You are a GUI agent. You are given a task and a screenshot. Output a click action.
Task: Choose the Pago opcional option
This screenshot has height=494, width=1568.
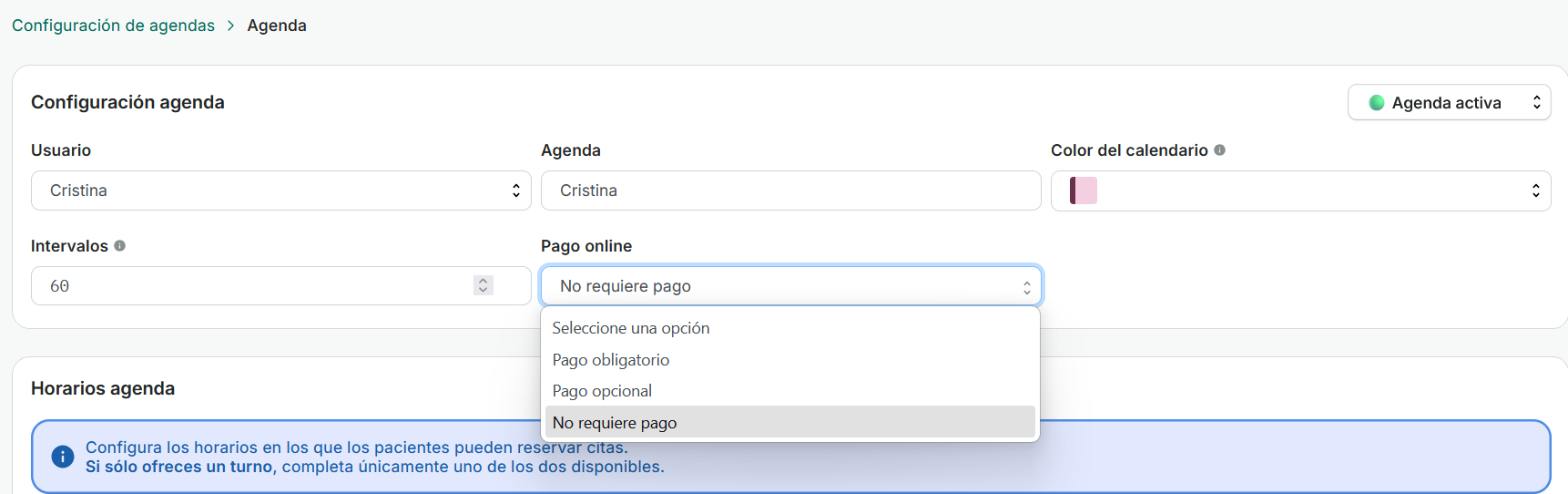click(603, 391)
